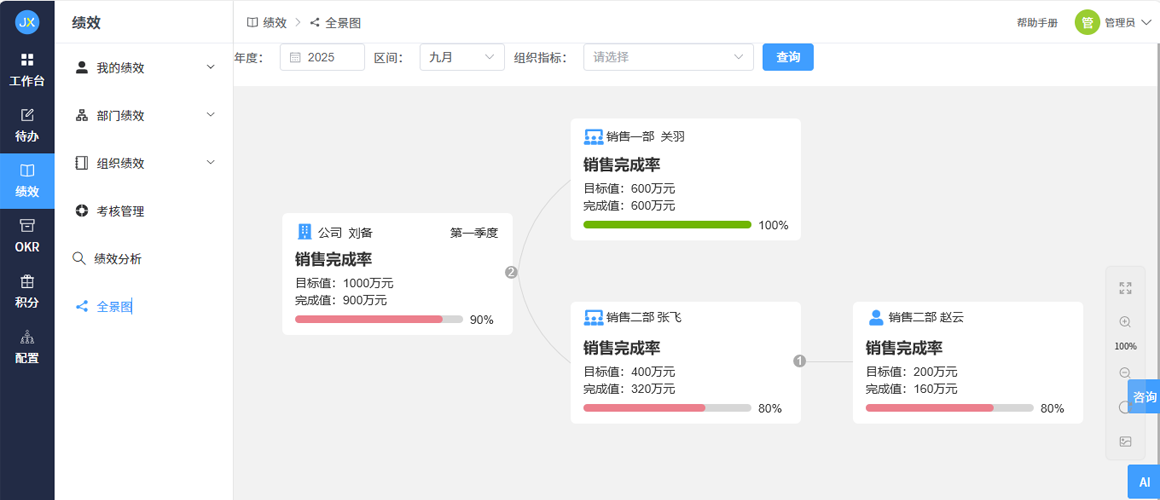This screenshot has height=500, width=1160.
Task: Expand 我的绩效 menu
Action: pyautogui.click(x=145, y=67)
